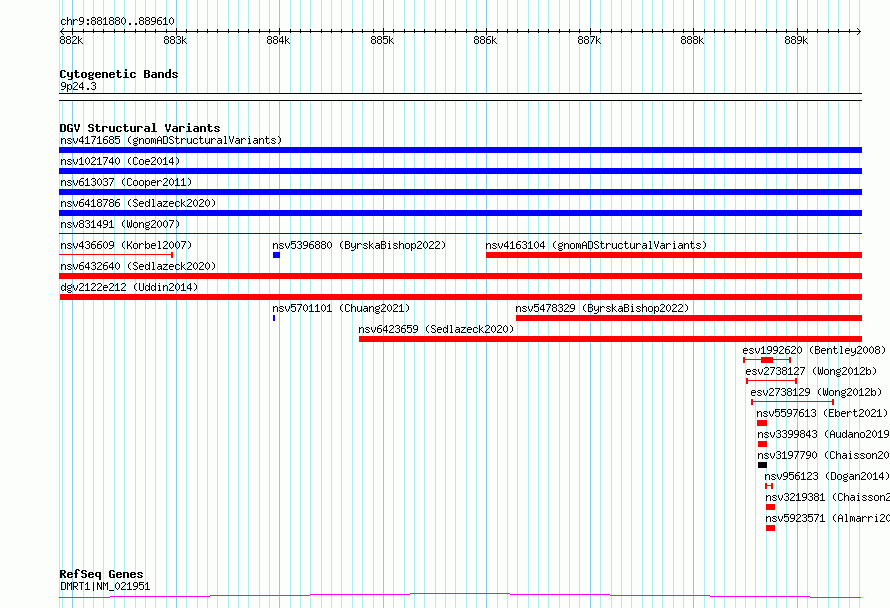This screenshot has height=608, width=890.
Task: Click the nsv6423659 (Sedlazeck2020) label
Action: pyautogui.click(x=436, y=329)
